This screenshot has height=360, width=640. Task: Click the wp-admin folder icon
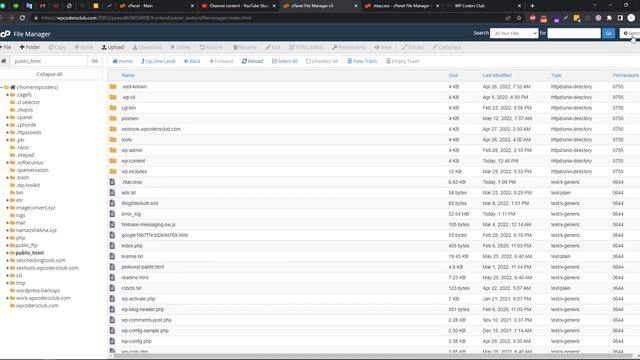point(113,150)
